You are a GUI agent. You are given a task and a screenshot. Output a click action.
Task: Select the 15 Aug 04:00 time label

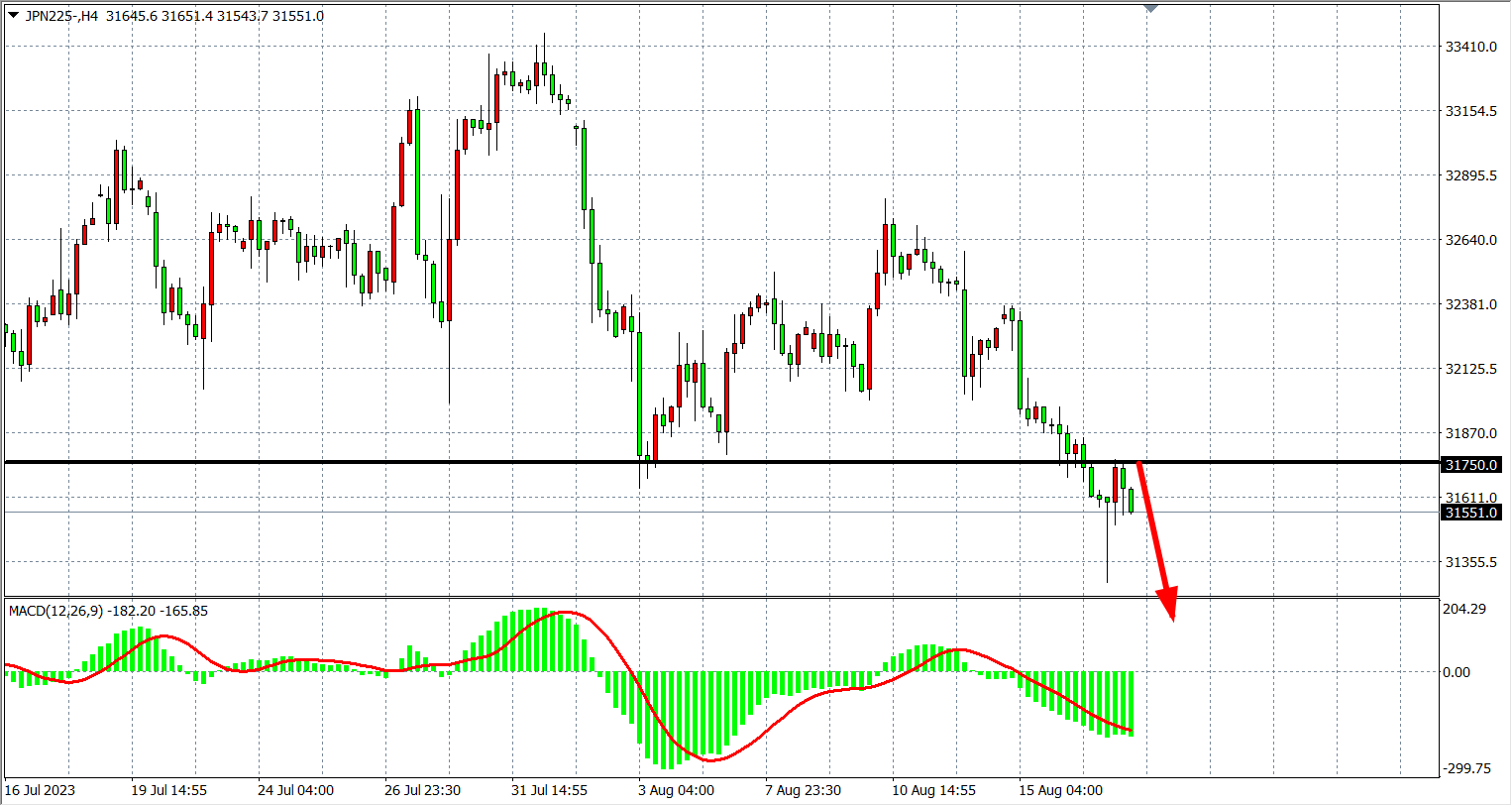click(x=1060, y=790)
